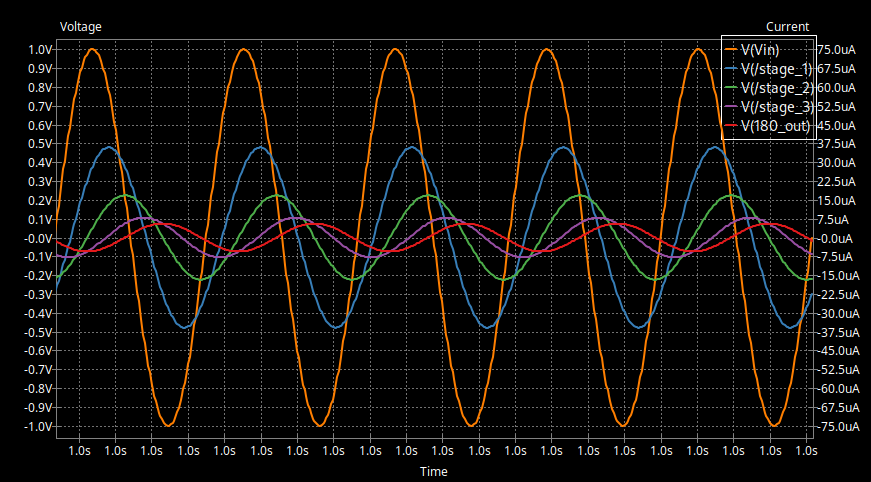Click the 1.0V voltage tick label
871x482 pixels.
click(40, 50)
